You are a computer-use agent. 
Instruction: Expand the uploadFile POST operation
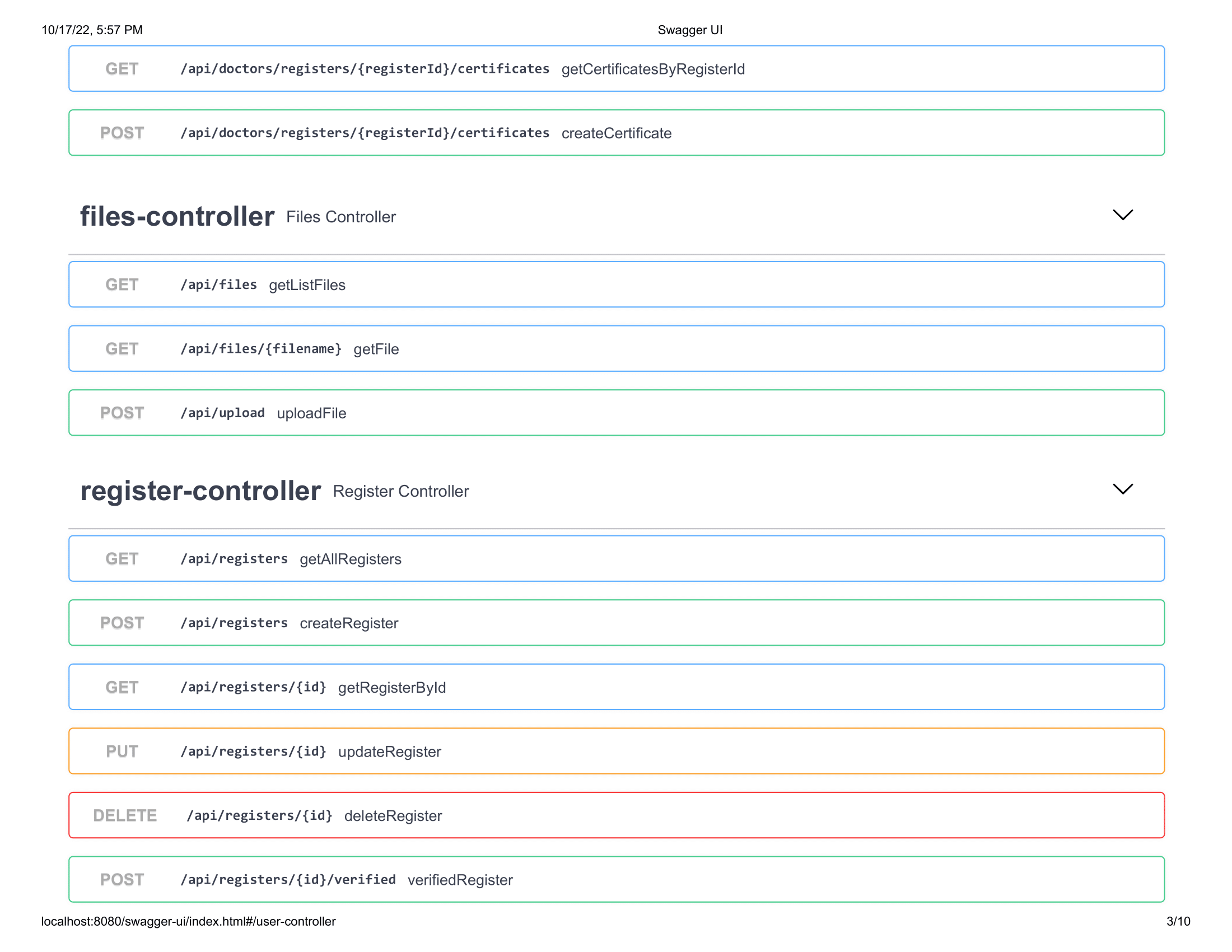(620, 413)
